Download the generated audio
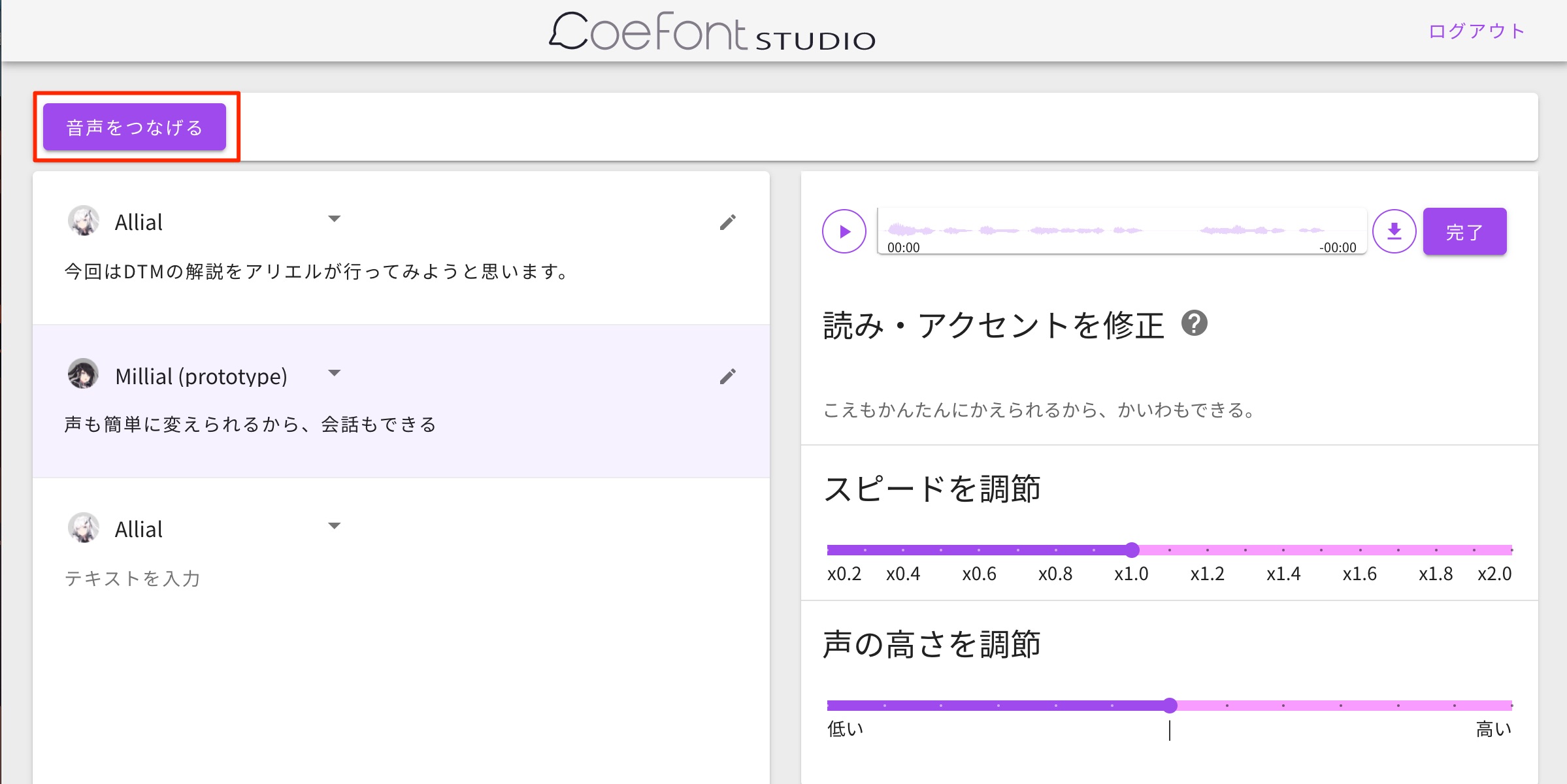The height and width of the screenshot is (784, 1567). click(x=1394, y=231)
